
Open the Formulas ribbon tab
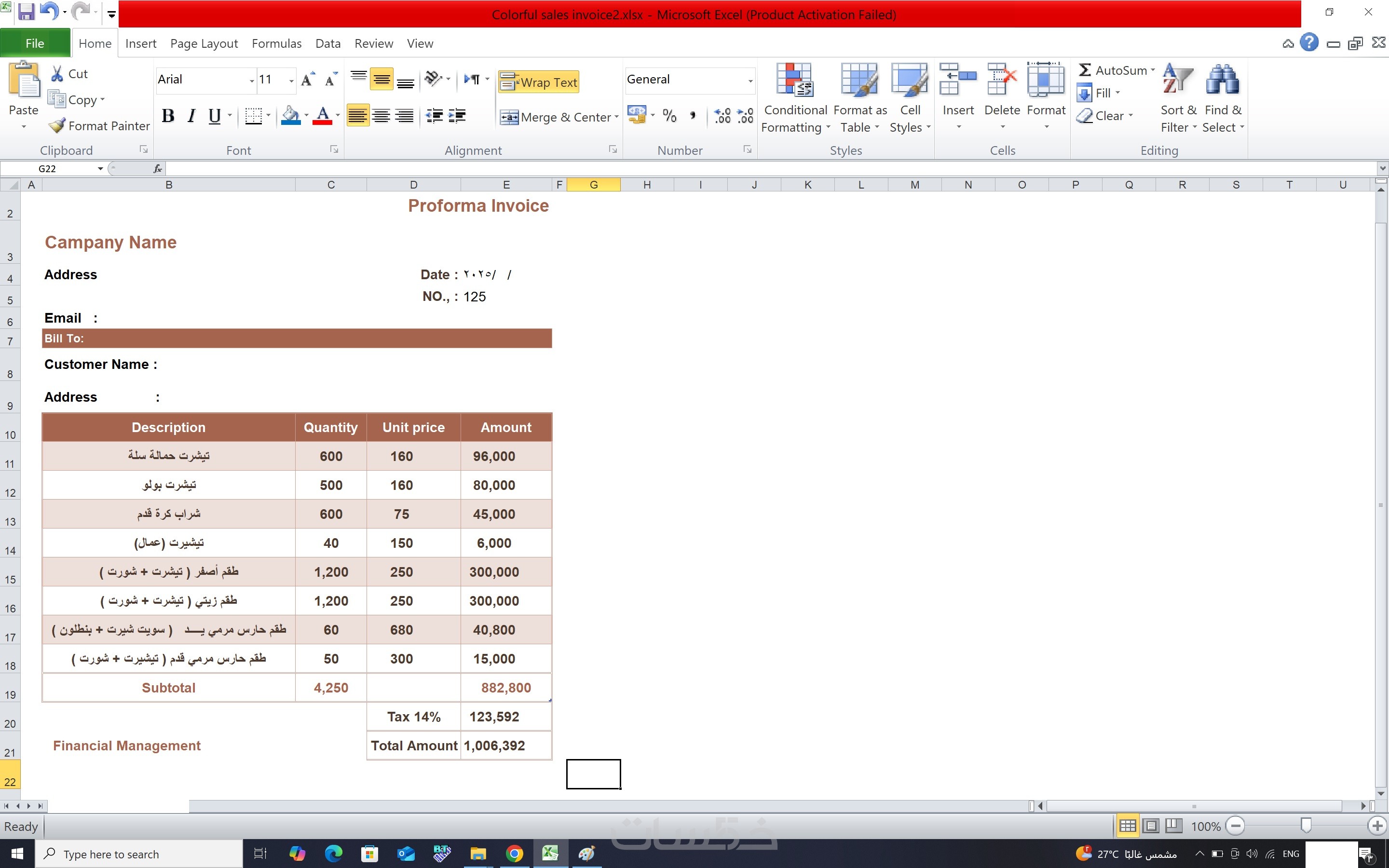[276, 43]
